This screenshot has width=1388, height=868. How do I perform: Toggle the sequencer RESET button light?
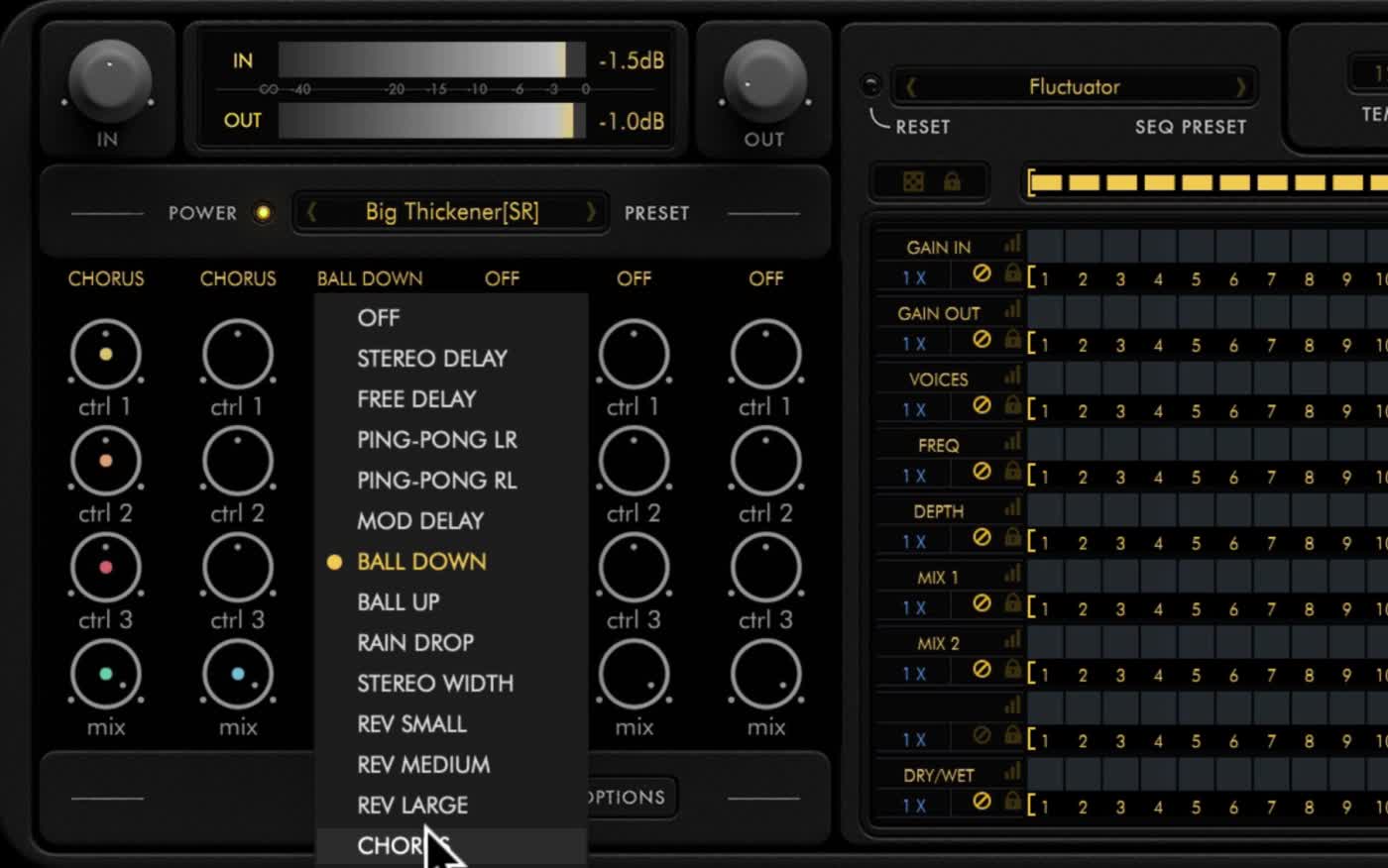[x=870, y=85]
